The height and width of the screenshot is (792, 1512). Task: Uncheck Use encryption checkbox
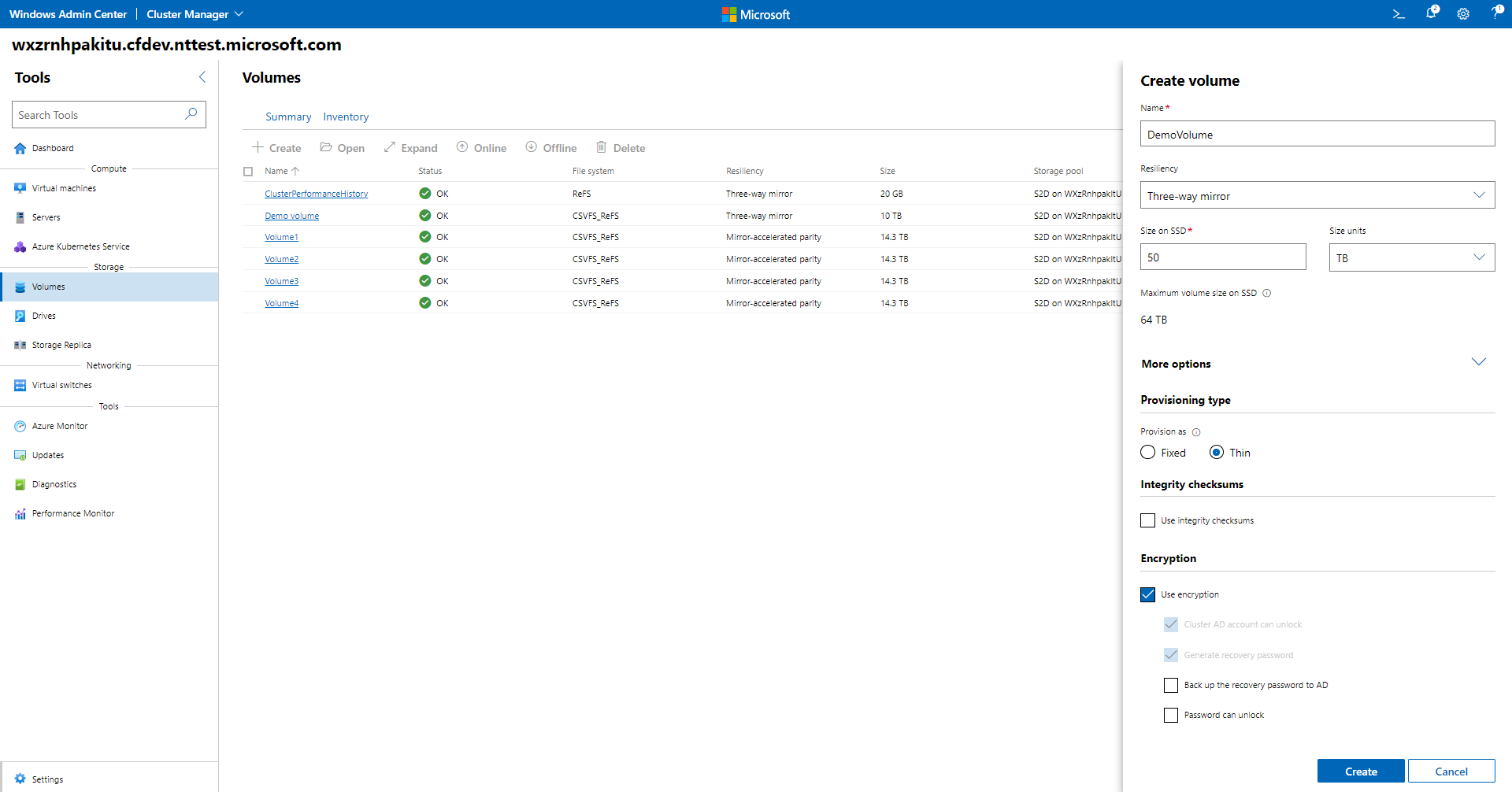point(1148,594)
